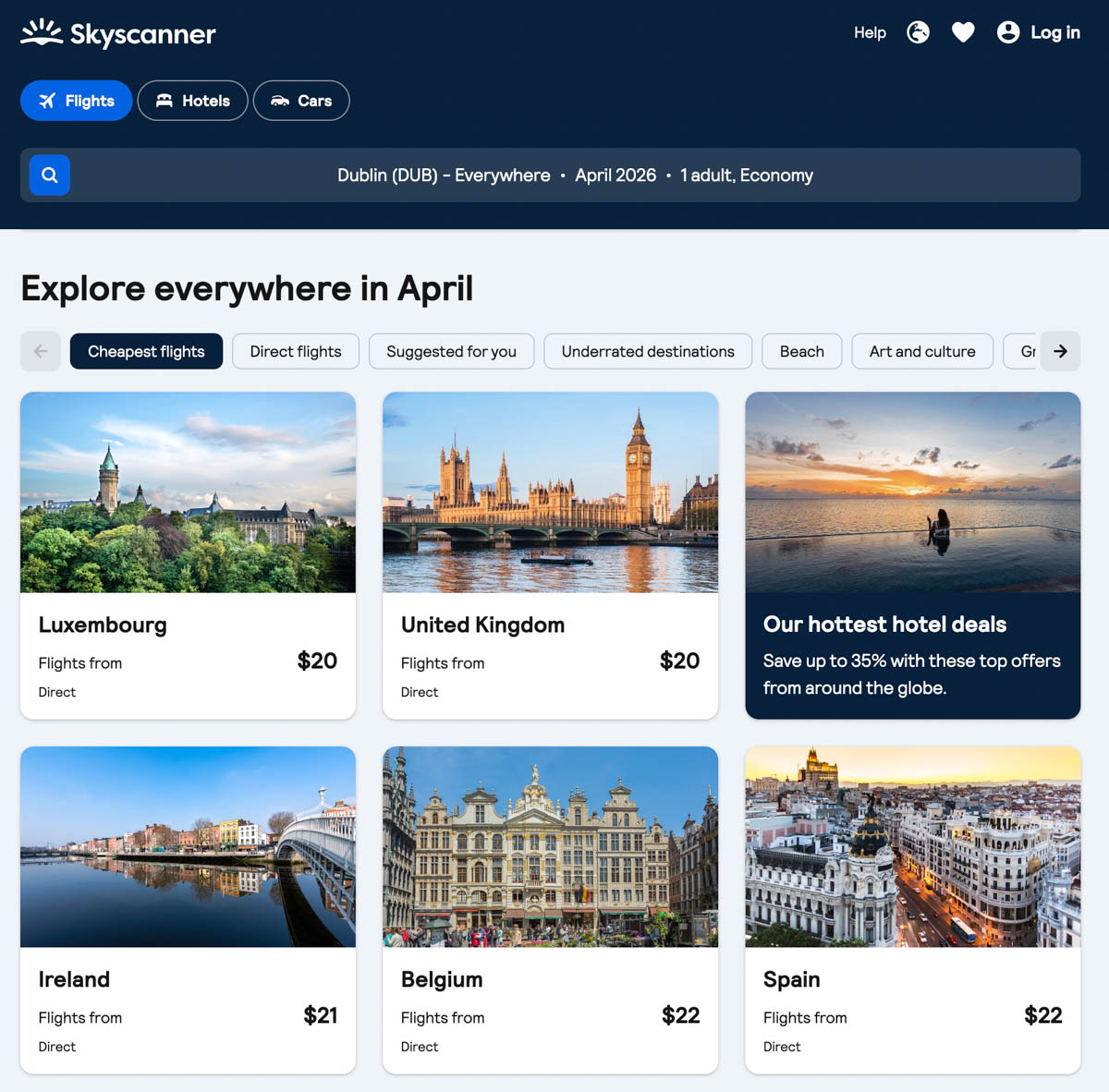Click the Skyscanner sunrise logo
The image size is (1109, 1092).
pos(42,32)
